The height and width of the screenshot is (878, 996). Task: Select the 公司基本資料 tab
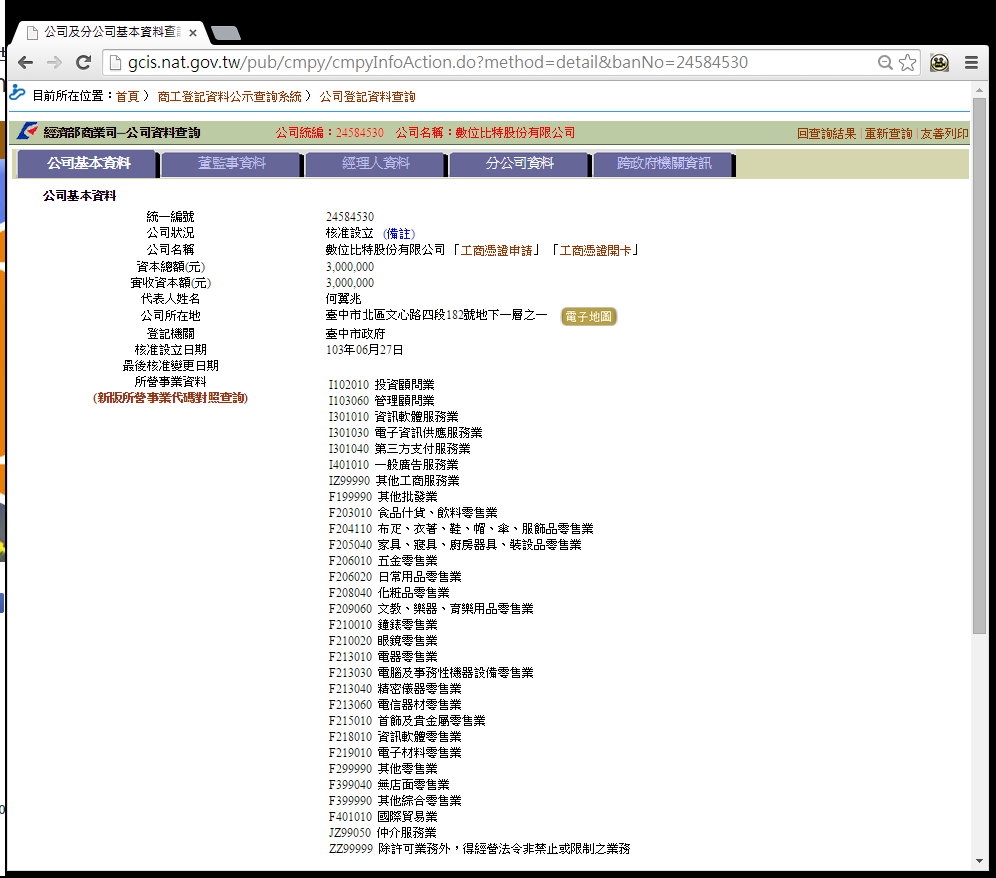click(88, 163)
